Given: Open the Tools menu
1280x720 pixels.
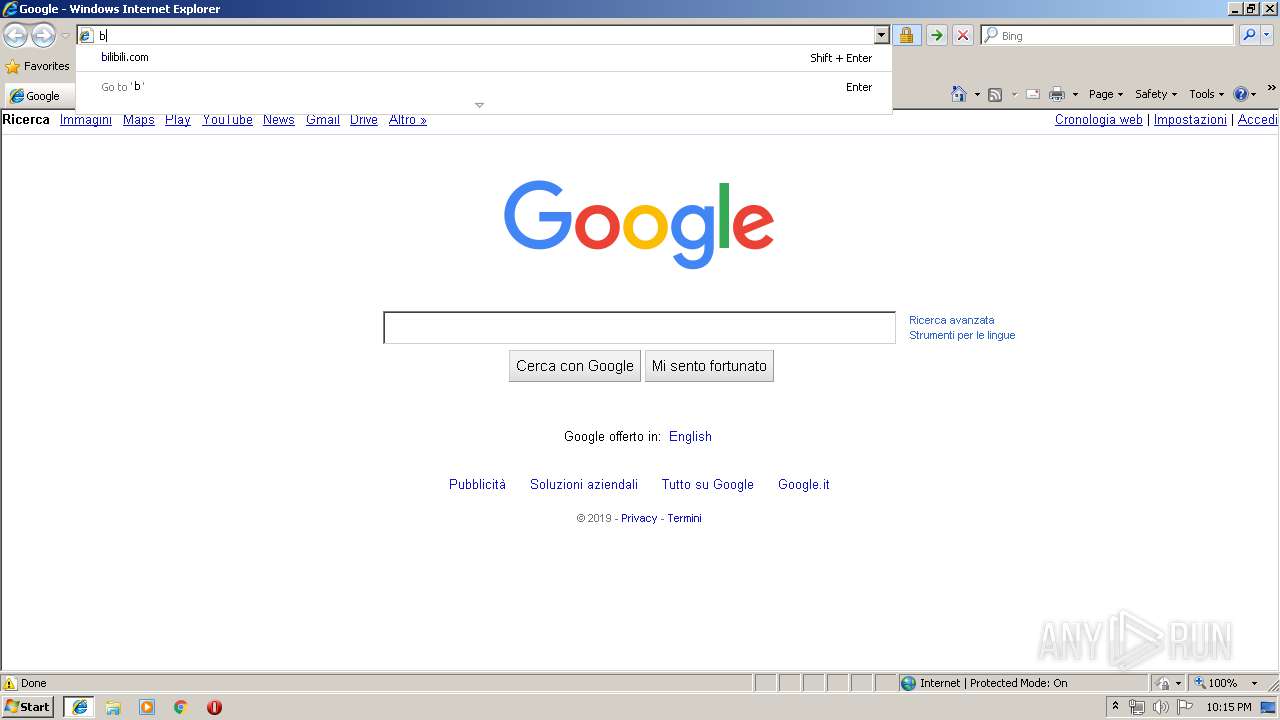Looking at the screenshot, I should tap(1207, 94).
